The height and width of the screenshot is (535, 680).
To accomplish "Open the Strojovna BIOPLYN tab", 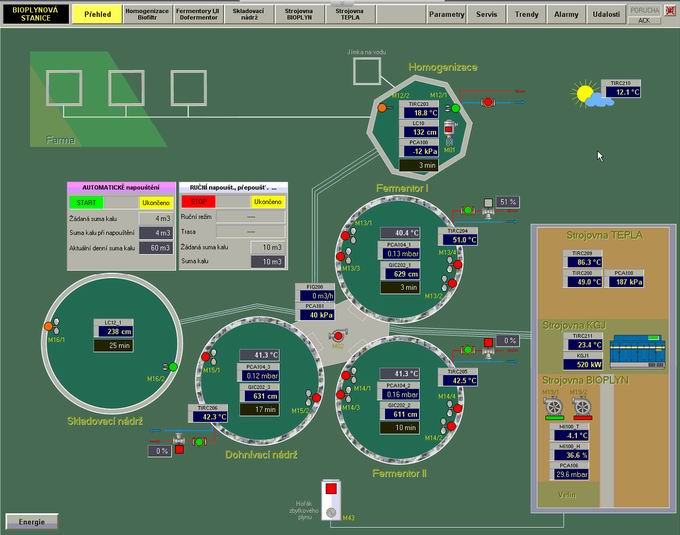I will (298, 14).
